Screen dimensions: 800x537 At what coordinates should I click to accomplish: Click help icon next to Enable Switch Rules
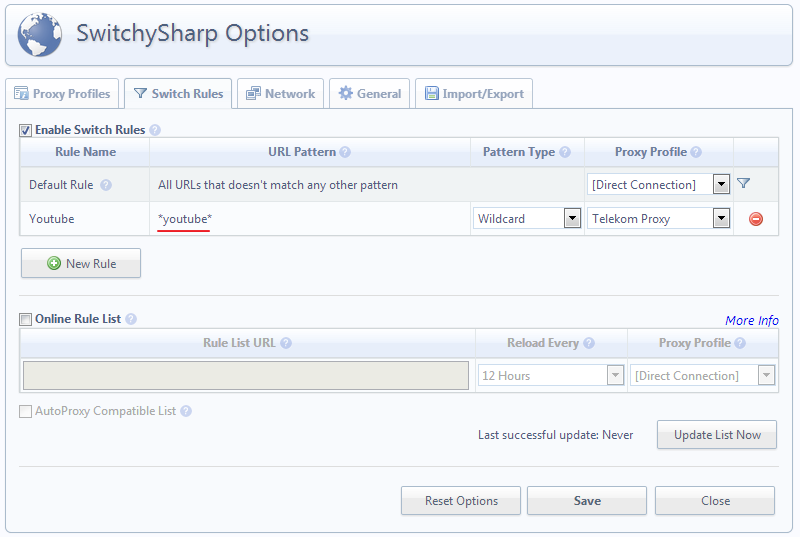pos(155,130)
